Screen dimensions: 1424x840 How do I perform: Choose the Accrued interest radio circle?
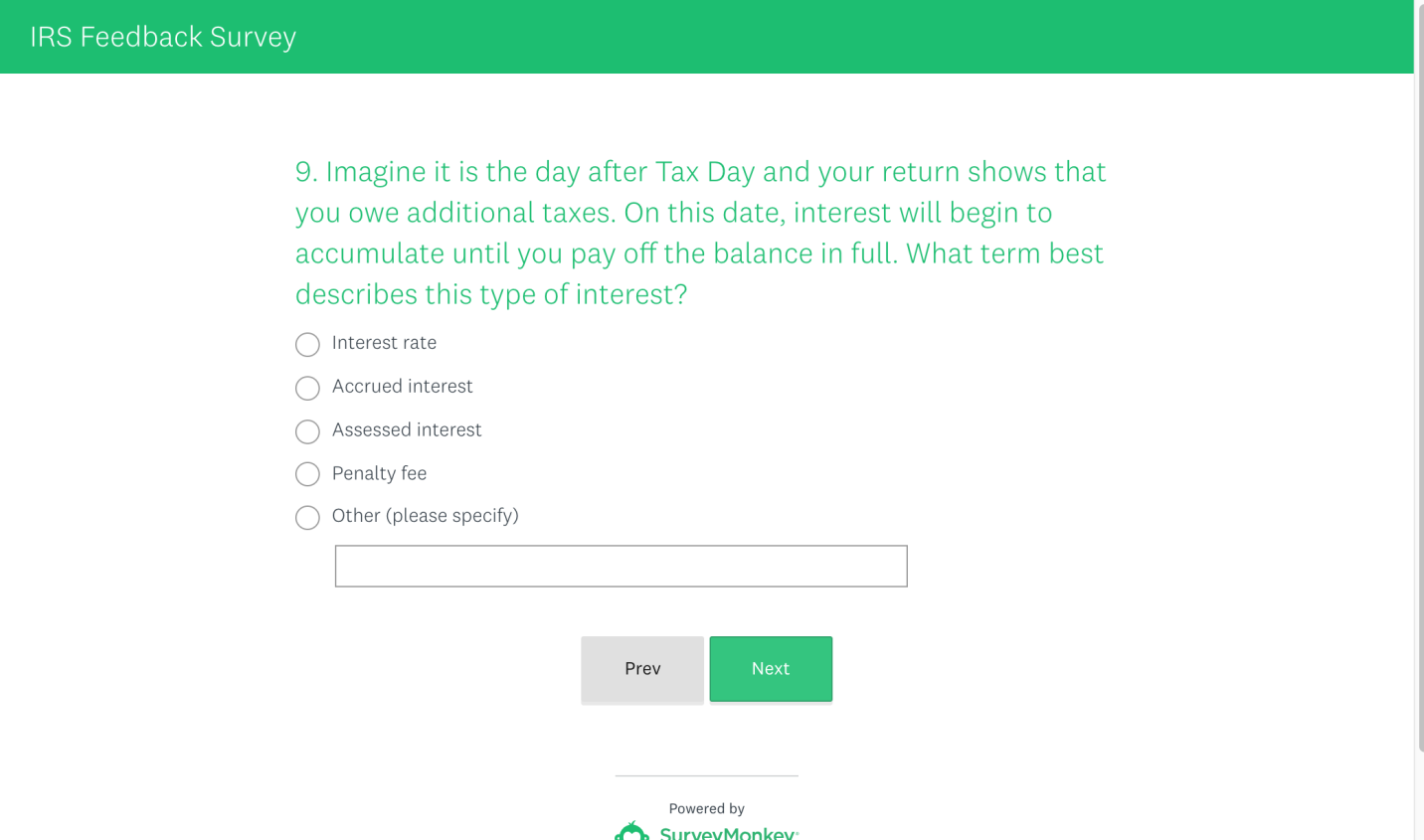(307, 388)
